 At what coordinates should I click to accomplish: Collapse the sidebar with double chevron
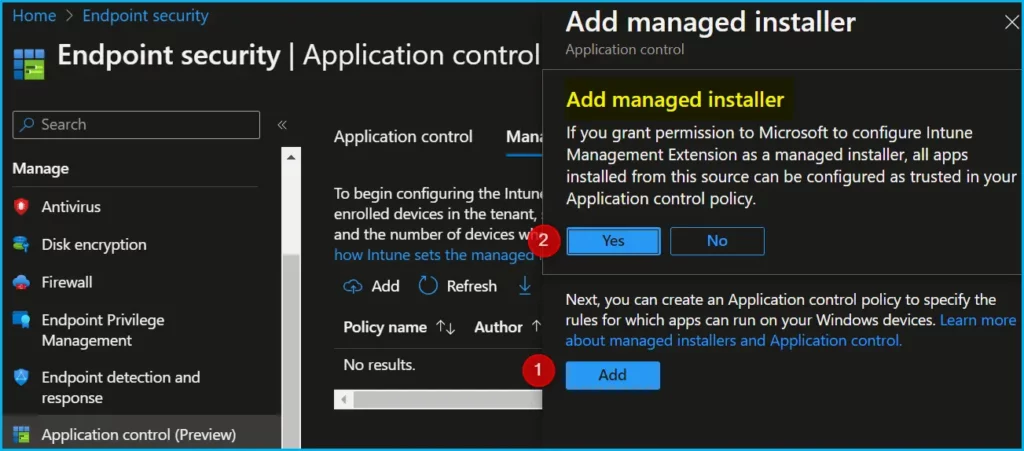click(282, 125)
